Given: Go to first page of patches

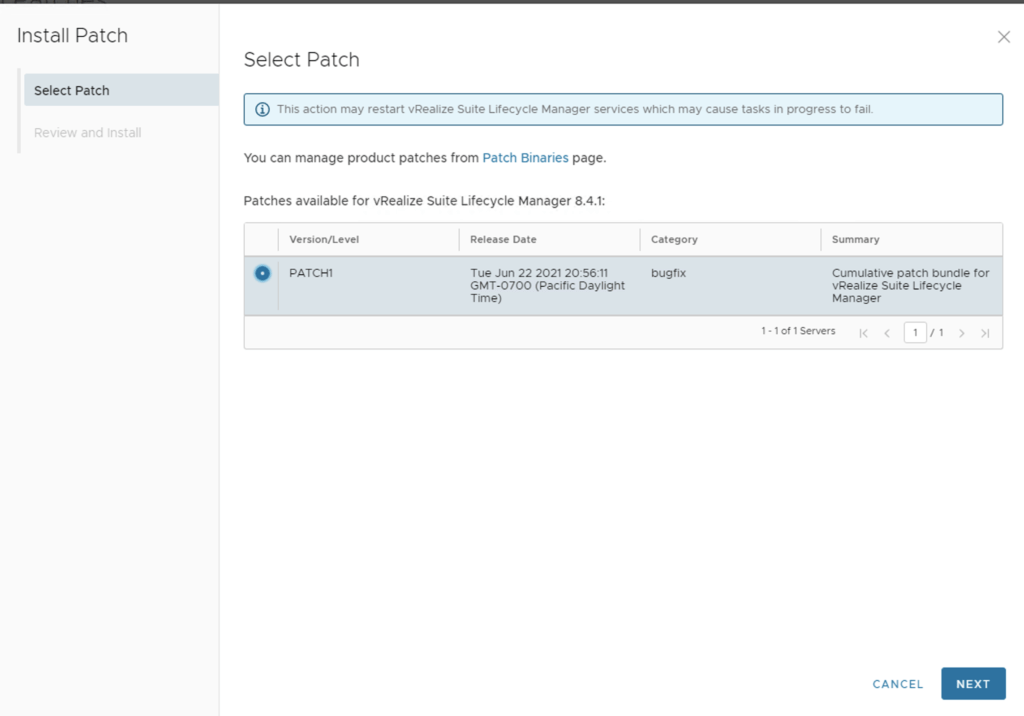Looking at the screenshot, I should (863, 333).
